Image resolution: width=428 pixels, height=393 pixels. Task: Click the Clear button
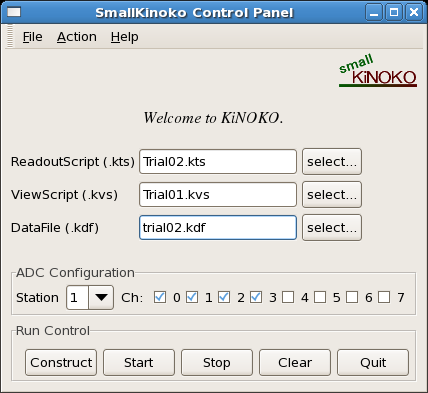click(295, 362)
